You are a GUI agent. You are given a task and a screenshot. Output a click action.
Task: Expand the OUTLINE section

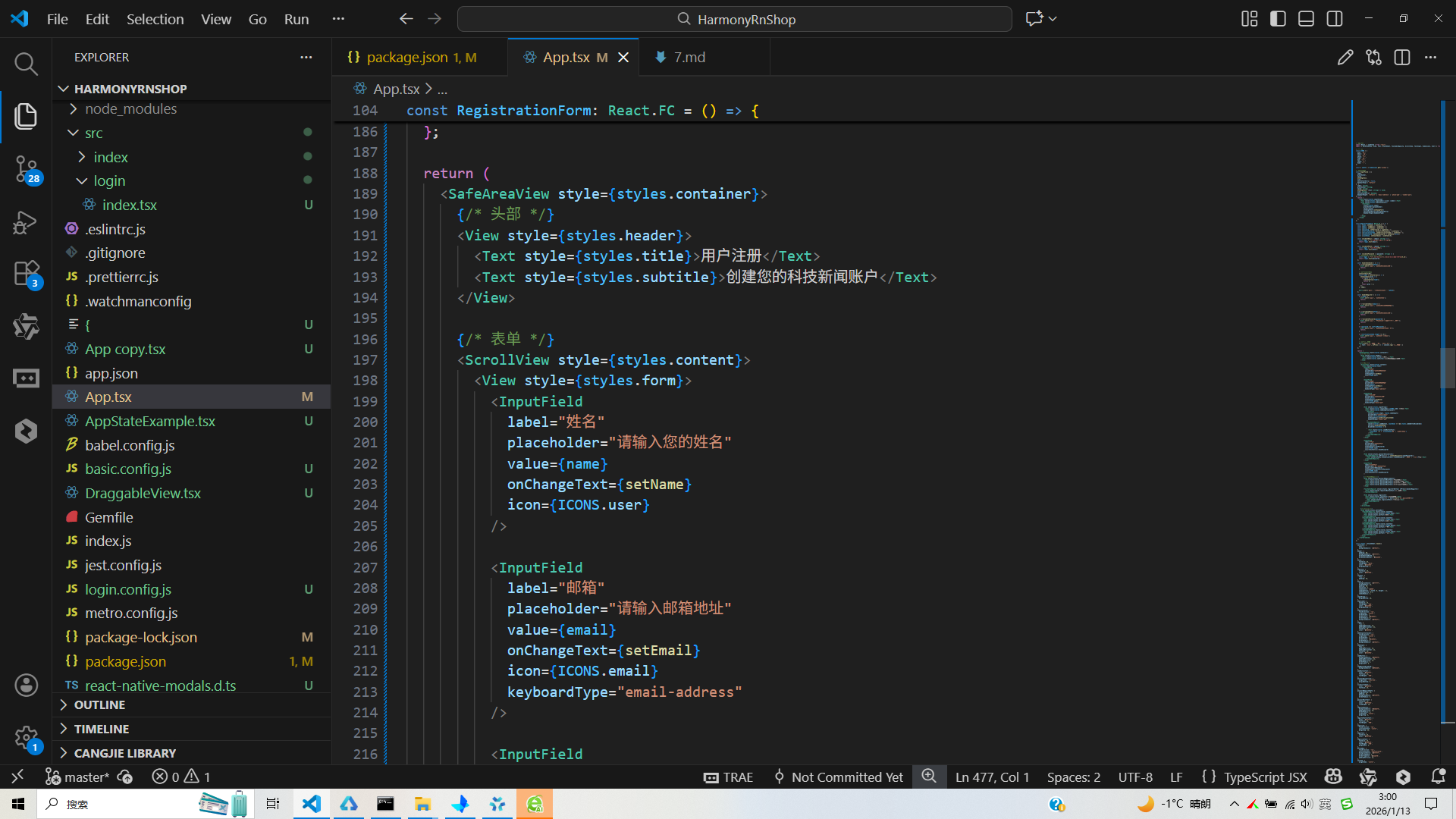[x=99, y=704]
